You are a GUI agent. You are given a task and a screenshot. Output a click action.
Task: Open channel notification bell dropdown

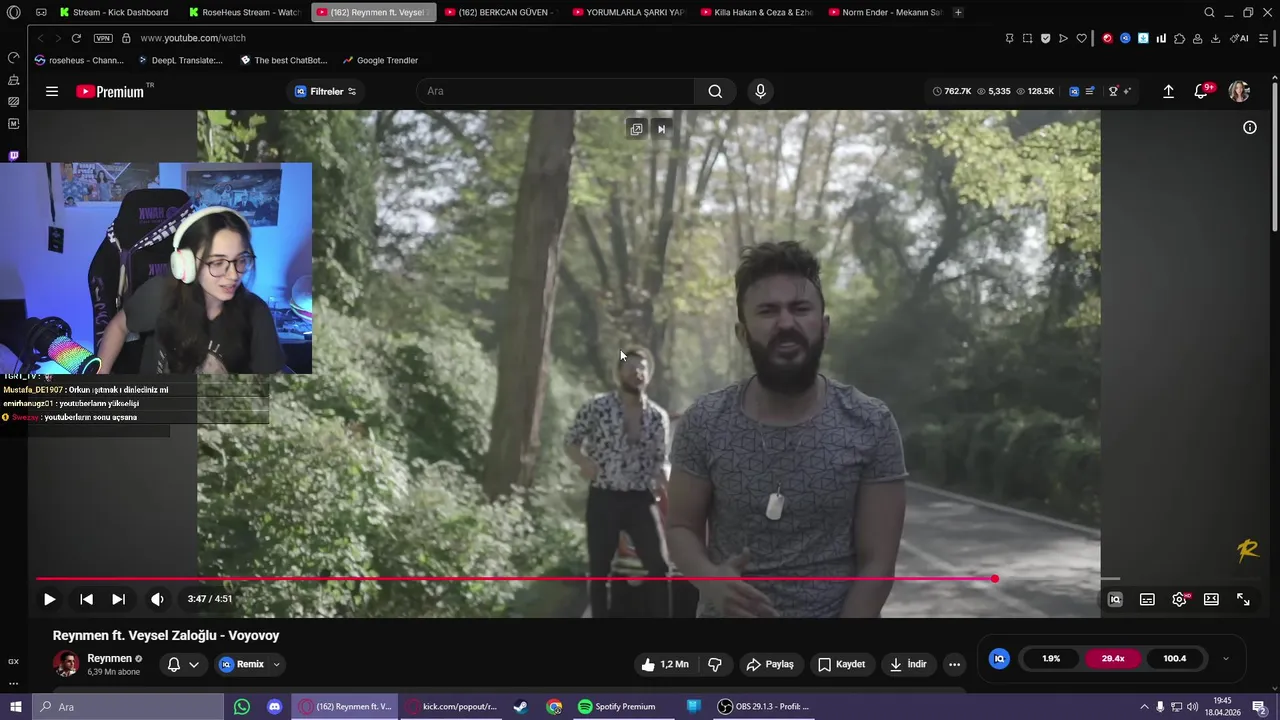pos(182,664)
